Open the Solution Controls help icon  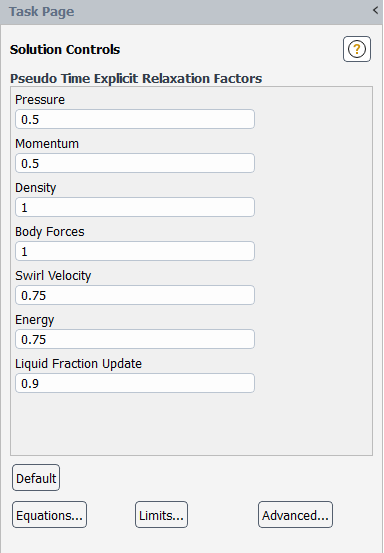pyautogui.click(x=356, y=49)
